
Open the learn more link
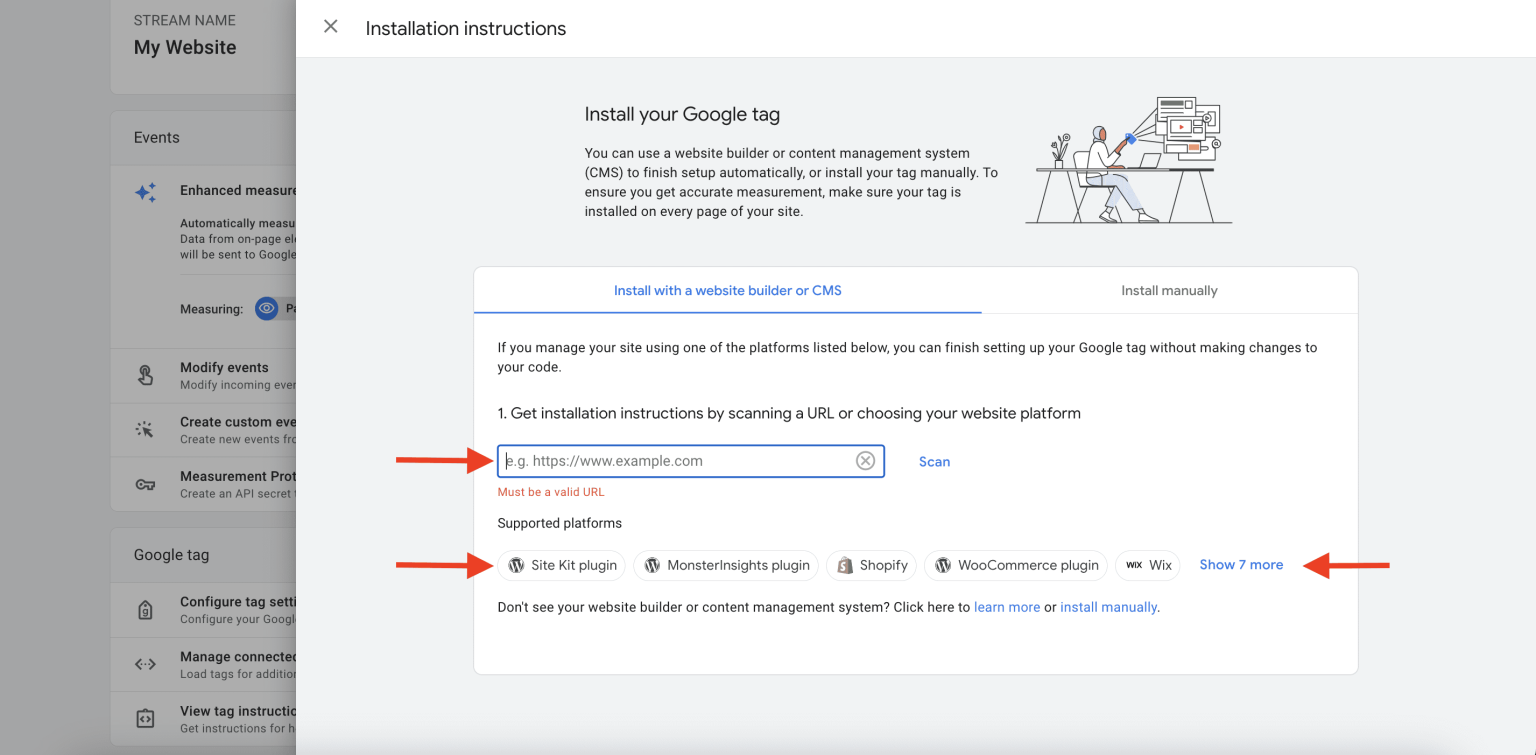point(1007,607)
